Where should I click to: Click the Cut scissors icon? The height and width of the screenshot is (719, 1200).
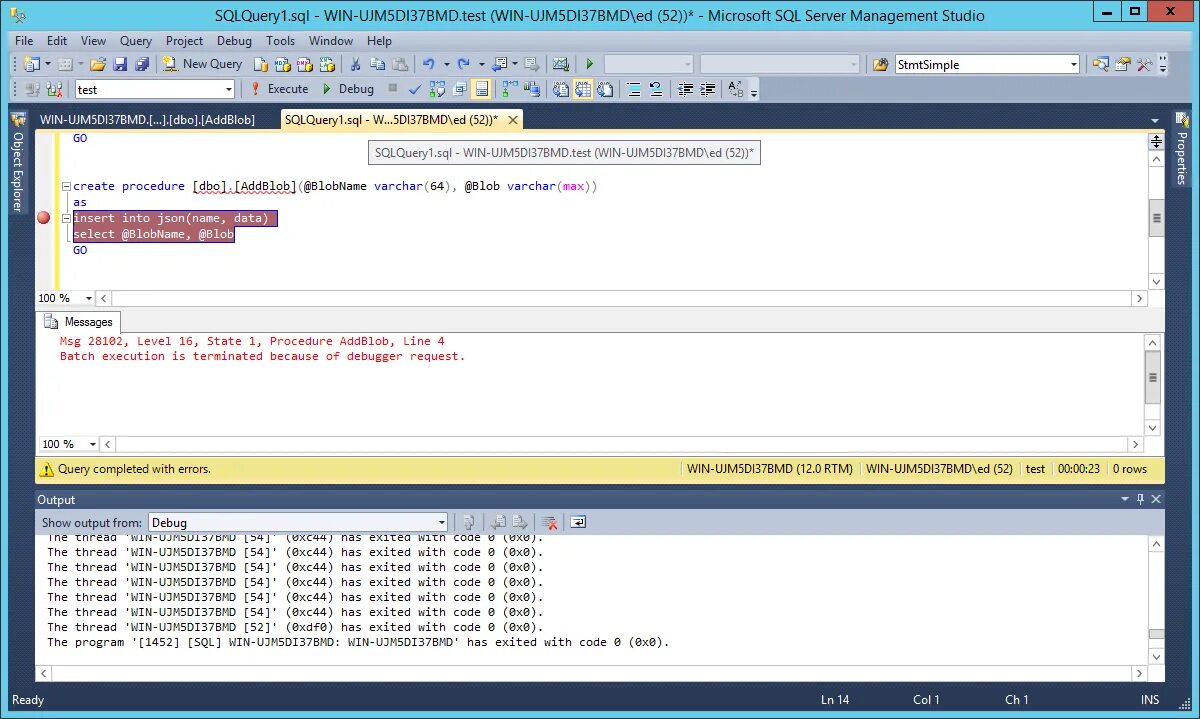355,64
